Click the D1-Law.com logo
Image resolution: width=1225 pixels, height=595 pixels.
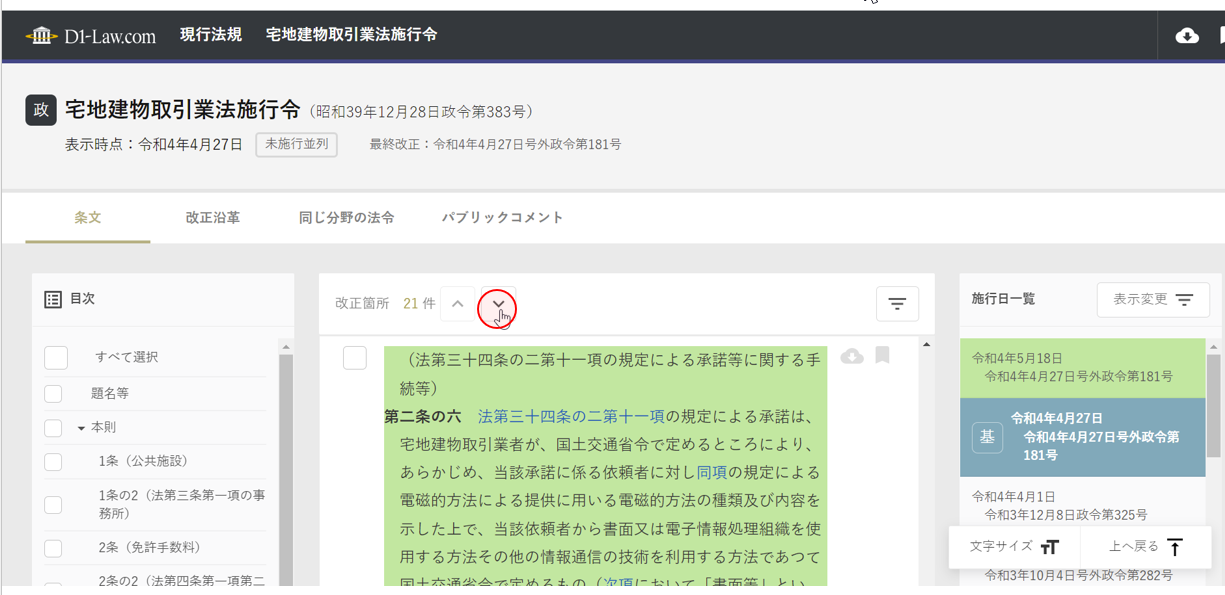[x=91, y=36]
